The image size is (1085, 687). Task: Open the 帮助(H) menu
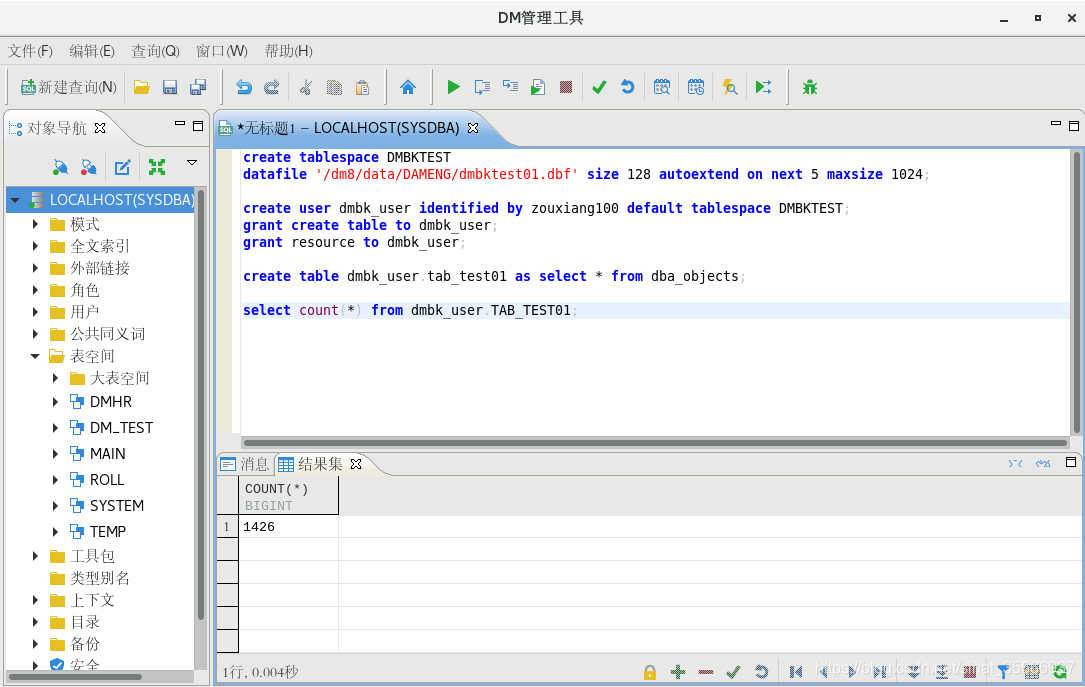click(x=289, y=51)
